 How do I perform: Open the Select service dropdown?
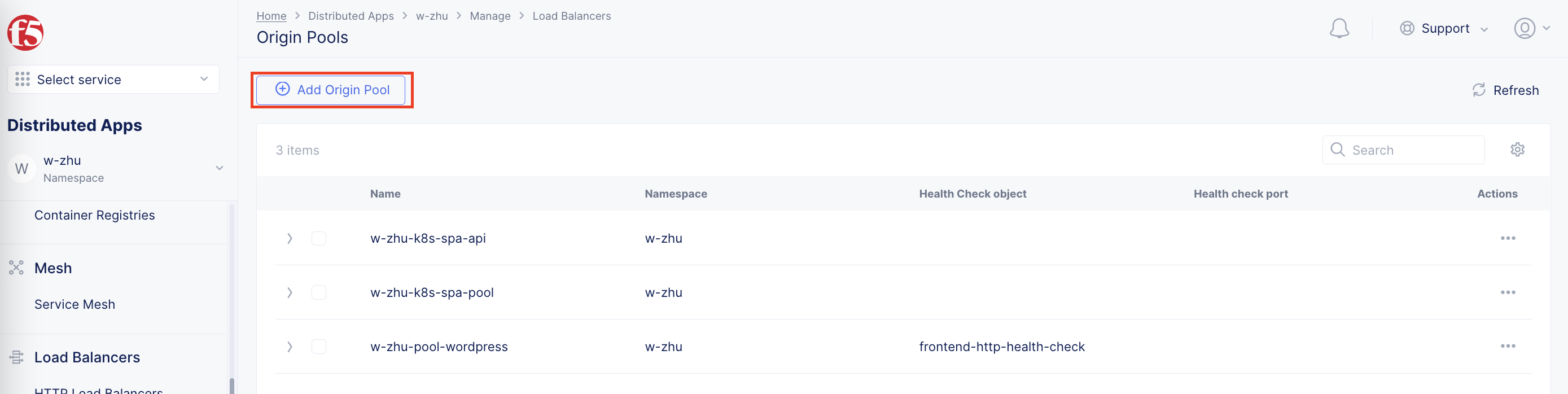(113, 80)
